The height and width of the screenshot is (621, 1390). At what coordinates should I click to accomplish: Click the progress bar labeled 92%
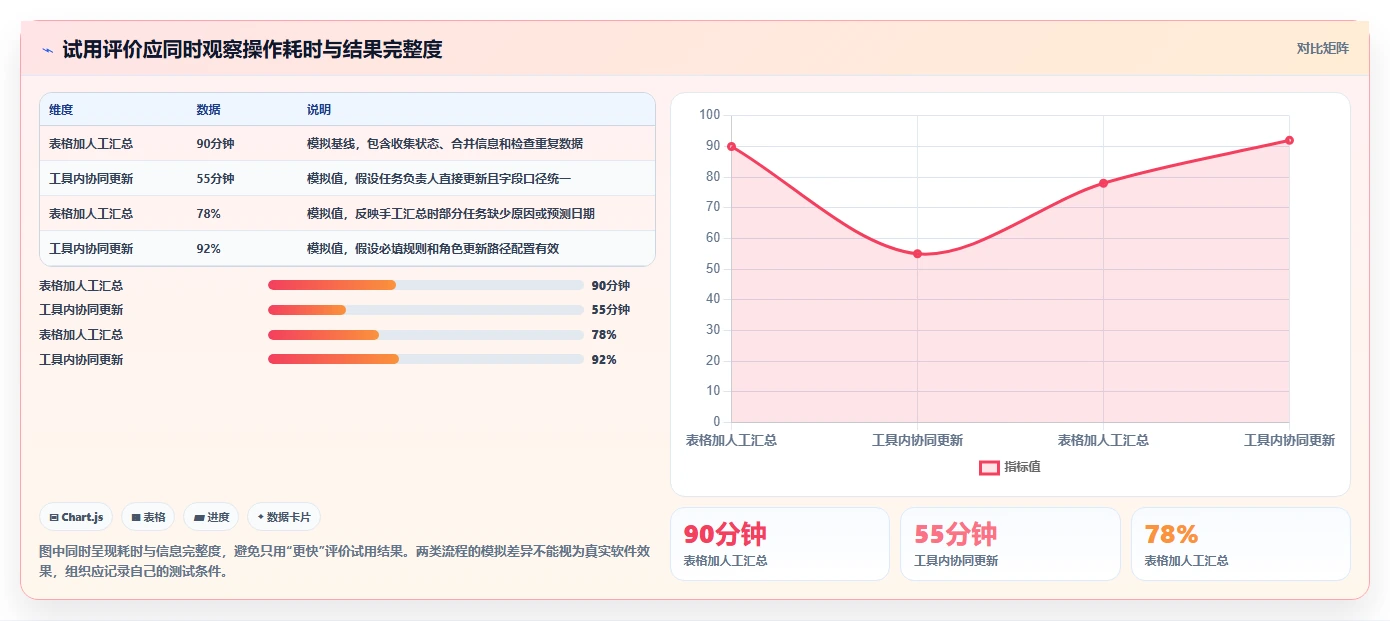click(x=426, y=359)
